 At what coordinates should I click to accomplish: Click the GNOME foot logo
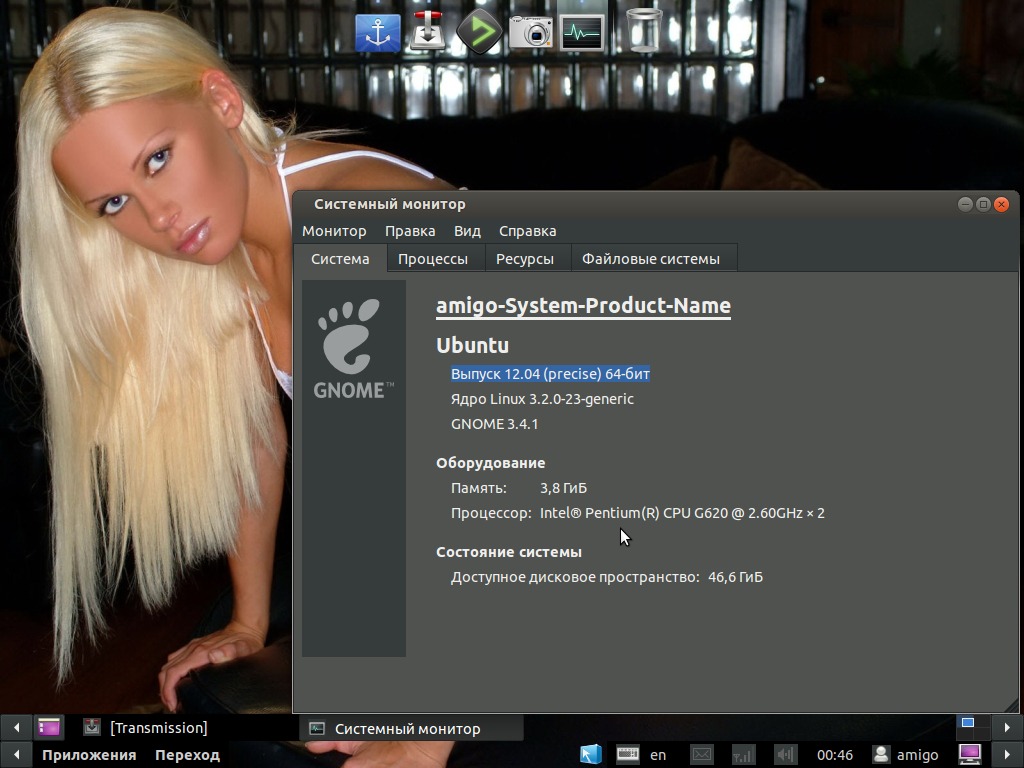click(x=353, y=349)
